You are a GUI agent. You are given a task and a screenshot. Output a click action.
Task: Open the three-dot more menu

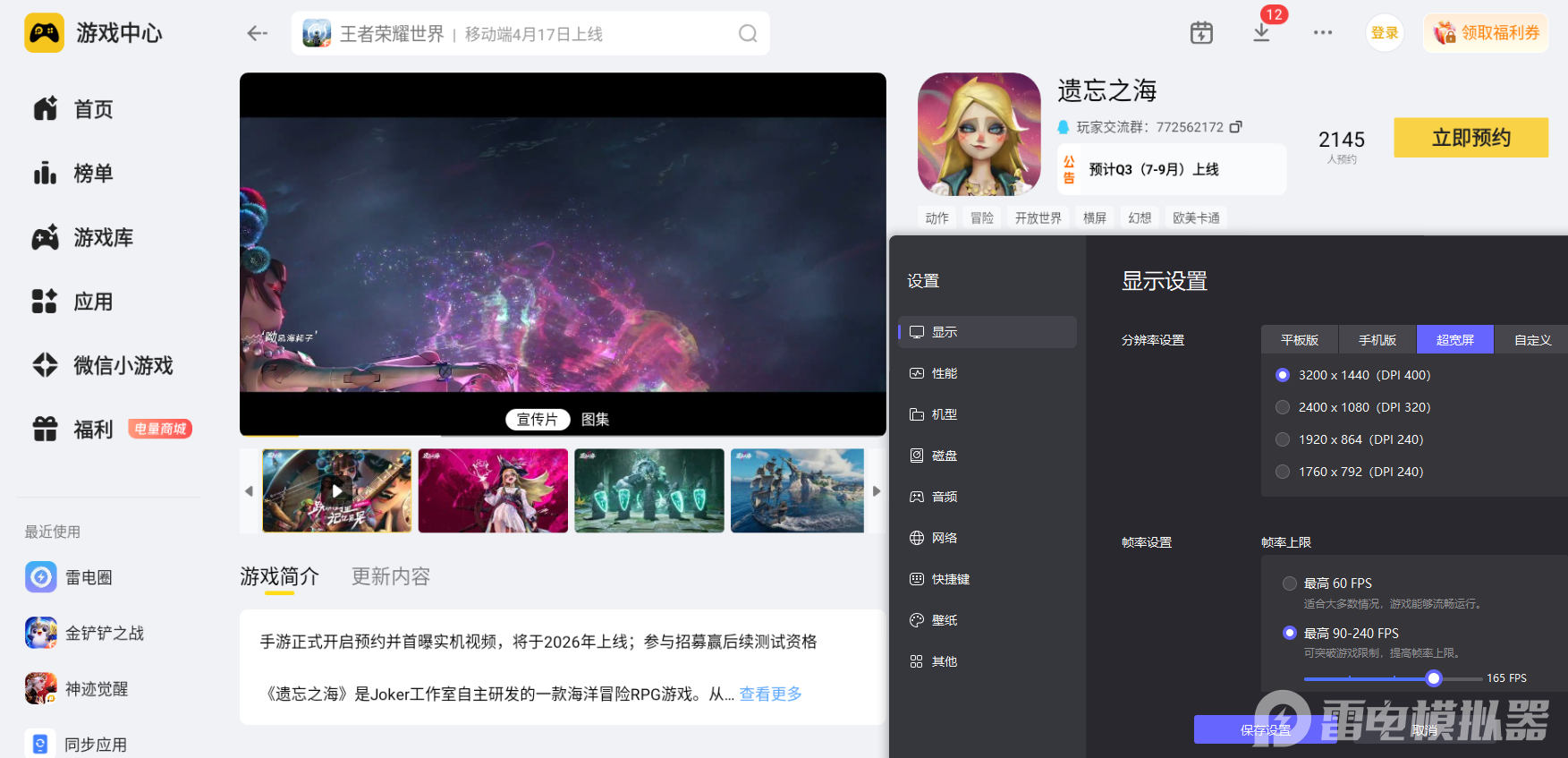coord(1323,33)
